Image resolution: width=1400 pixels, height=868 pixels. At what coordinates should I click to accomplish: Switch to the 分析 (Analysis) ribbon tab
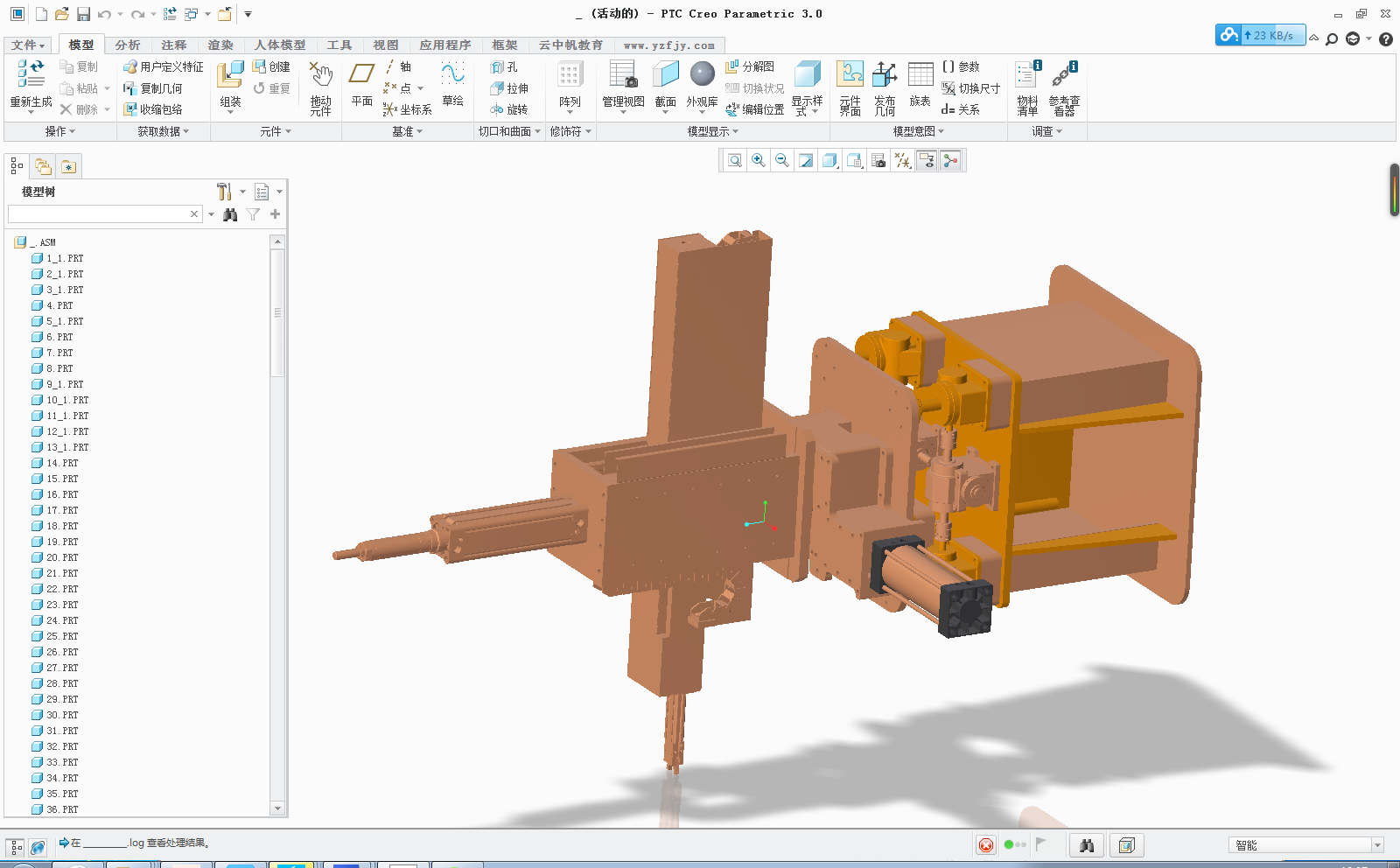click(x=128, y=45)
